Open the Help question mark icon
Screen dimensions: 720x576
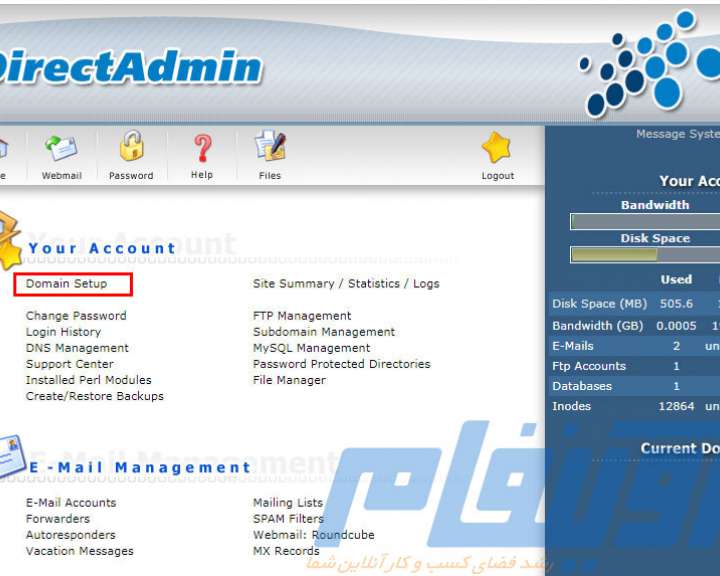click(x=202, y=148)
